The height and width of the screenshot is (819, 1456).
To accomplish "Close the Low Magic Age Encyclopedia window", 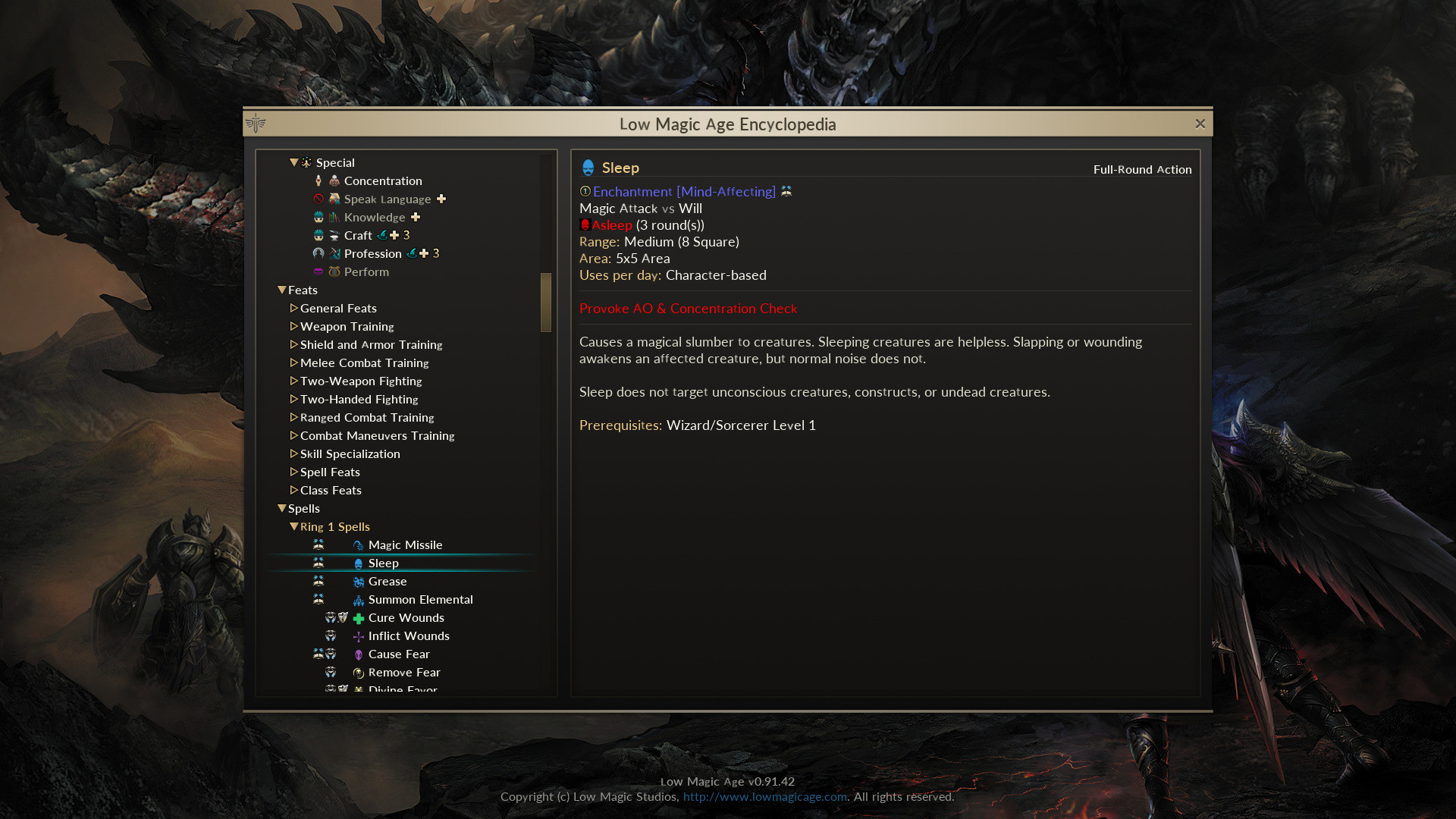I will [1200, 124].
